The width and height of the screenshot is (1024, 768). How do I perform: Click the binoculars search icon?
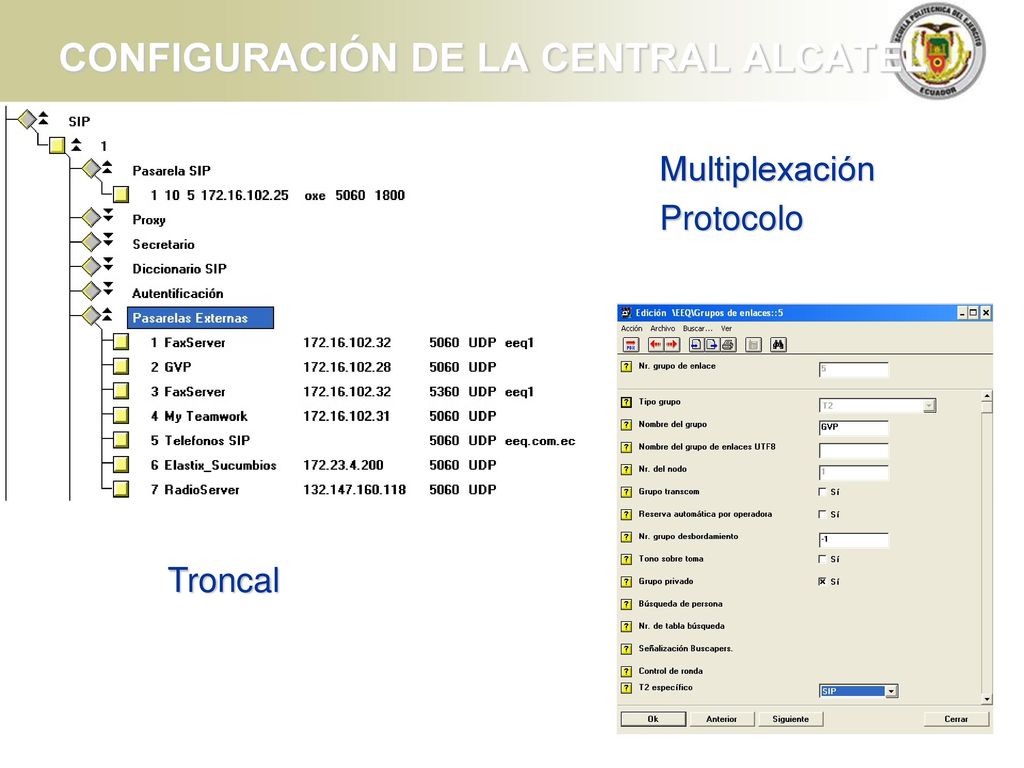pyautogui.click(x=778, y=345)
